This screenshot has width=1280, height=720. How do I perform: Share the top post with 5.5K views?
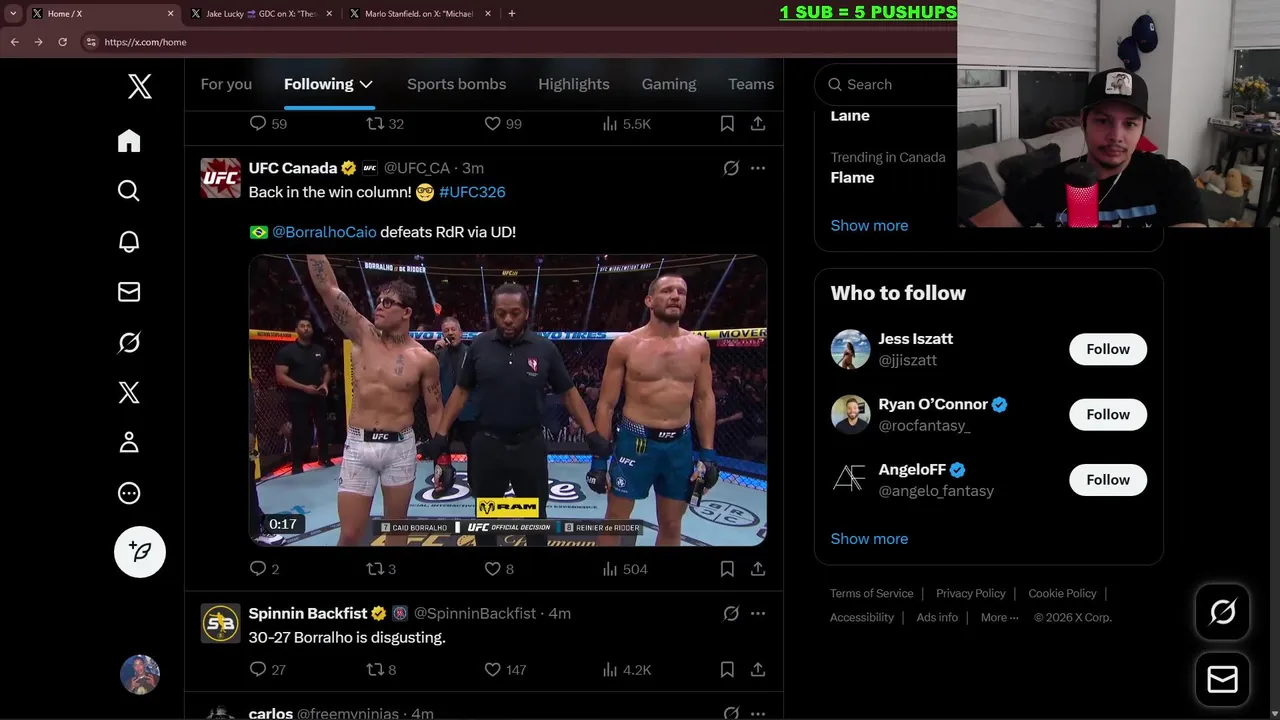[x=758, y=124]
